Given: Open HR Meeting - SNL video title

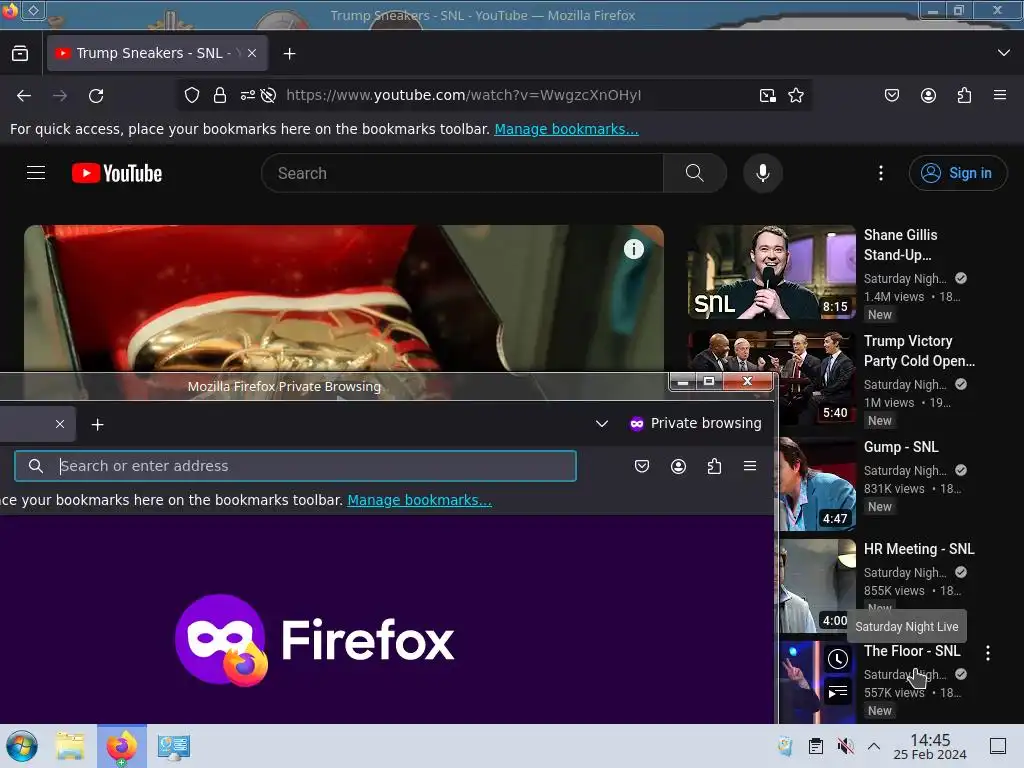Looking at the screenshot, I should pos(919,549).
